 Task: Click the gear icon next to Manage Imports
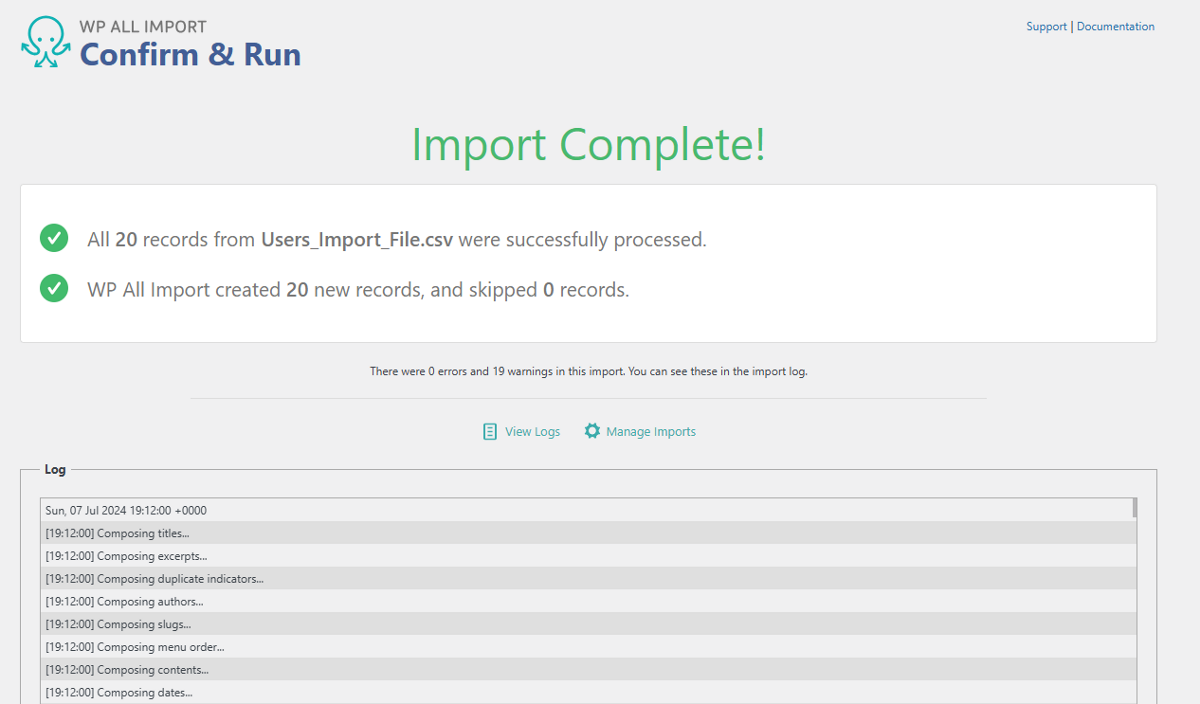point(592,431)
